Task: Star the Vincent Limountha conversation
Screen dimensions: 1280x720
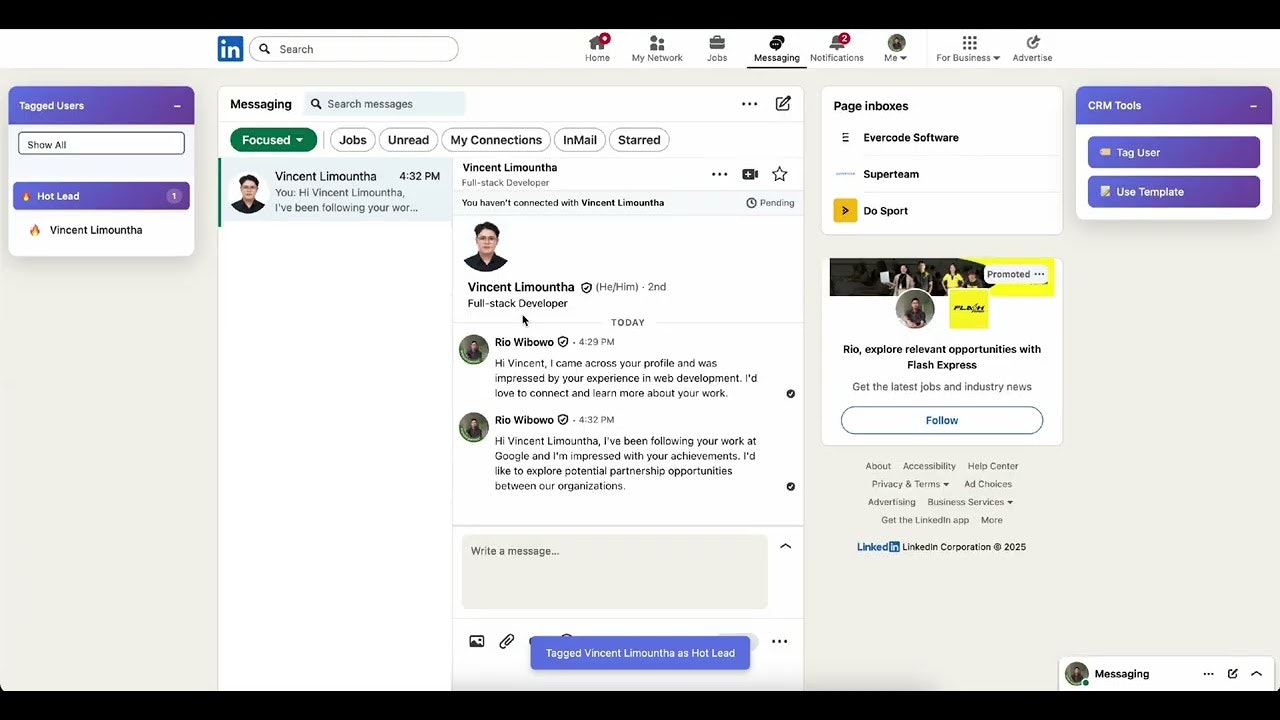Action: (x=780, y=174)
